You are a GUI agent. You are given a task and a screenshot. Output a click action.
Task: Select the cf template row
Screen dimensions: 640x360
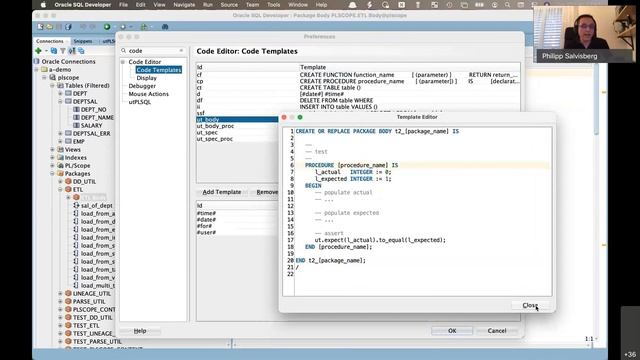click(358, 75)
